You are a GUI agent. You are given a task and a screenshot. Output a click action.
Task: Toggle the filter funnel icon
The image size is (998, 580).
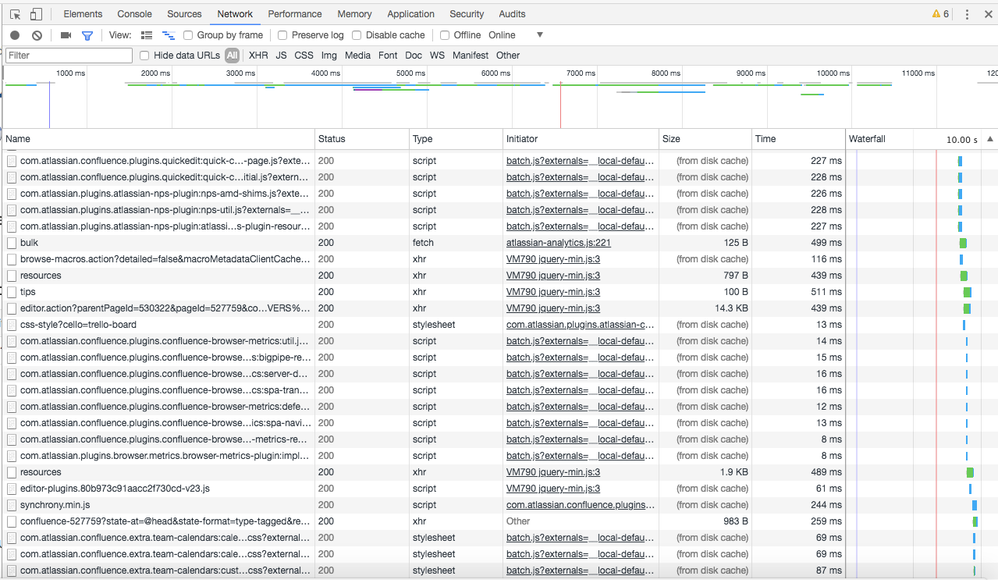click(x=87, y=35)
